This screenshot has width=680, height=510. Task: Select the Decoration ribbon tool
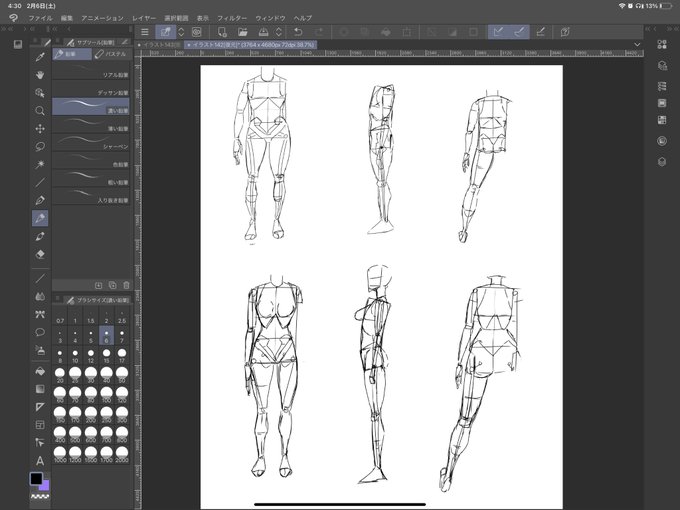click(x=40, y=314)
